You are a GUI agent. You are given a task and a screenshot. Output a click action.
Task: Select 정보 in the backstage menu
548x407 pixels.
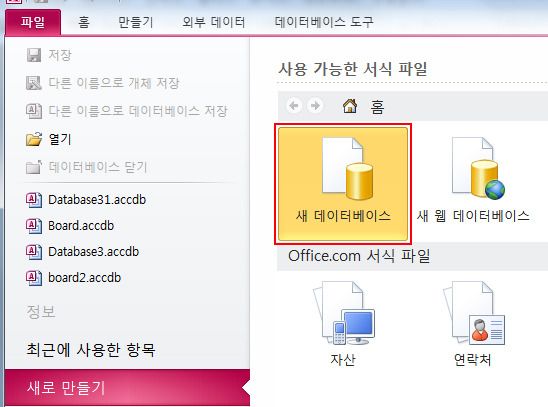click(x=41, y=312)
